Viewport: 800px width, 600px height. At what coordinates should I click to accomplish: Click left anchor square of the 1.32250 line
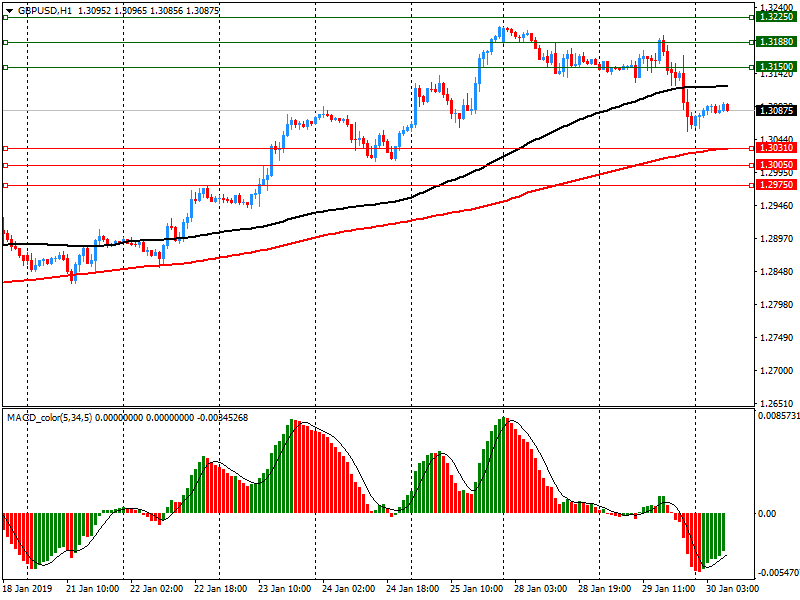(5, 17)
